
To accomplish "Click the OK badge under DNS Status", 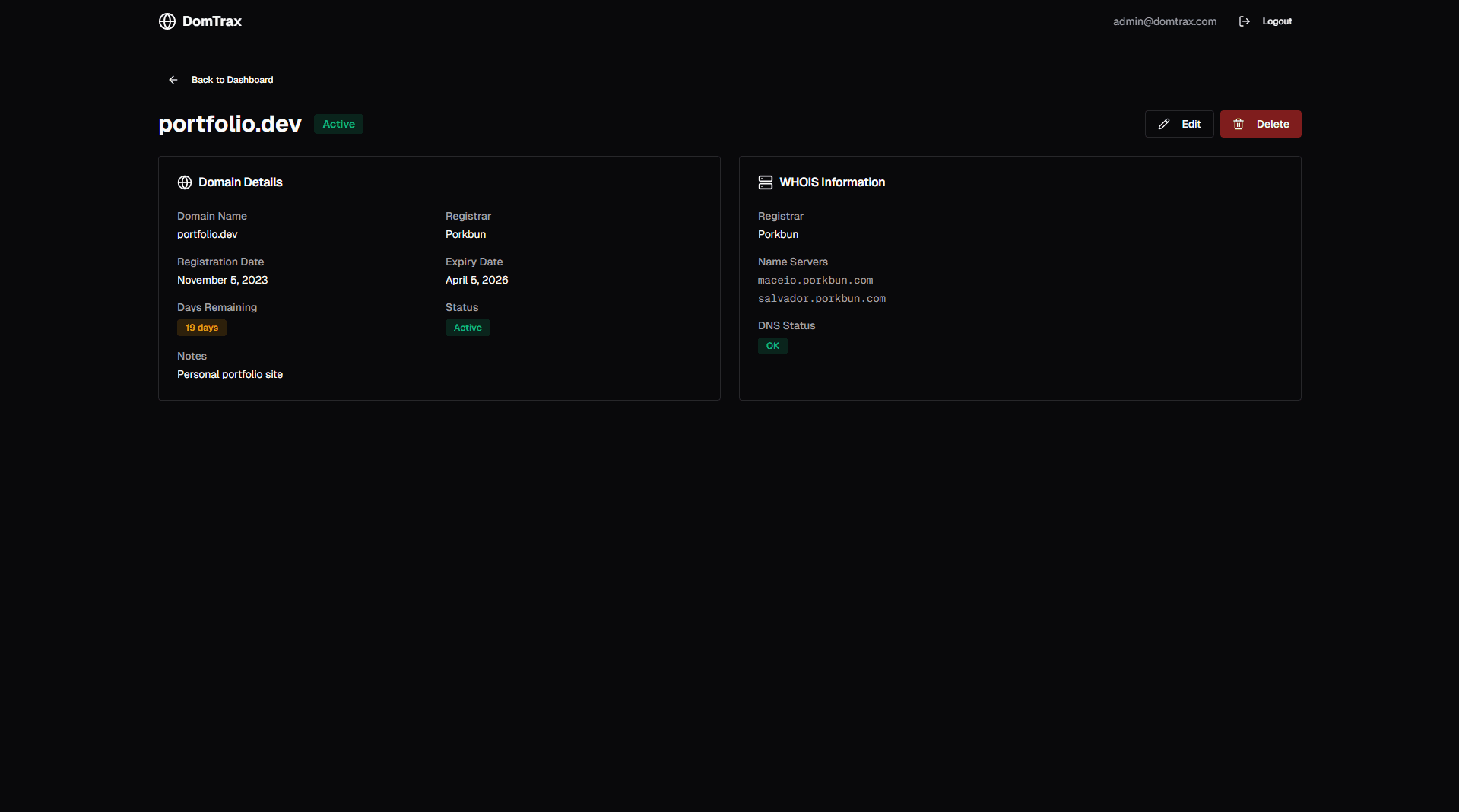I will [772, 345].
